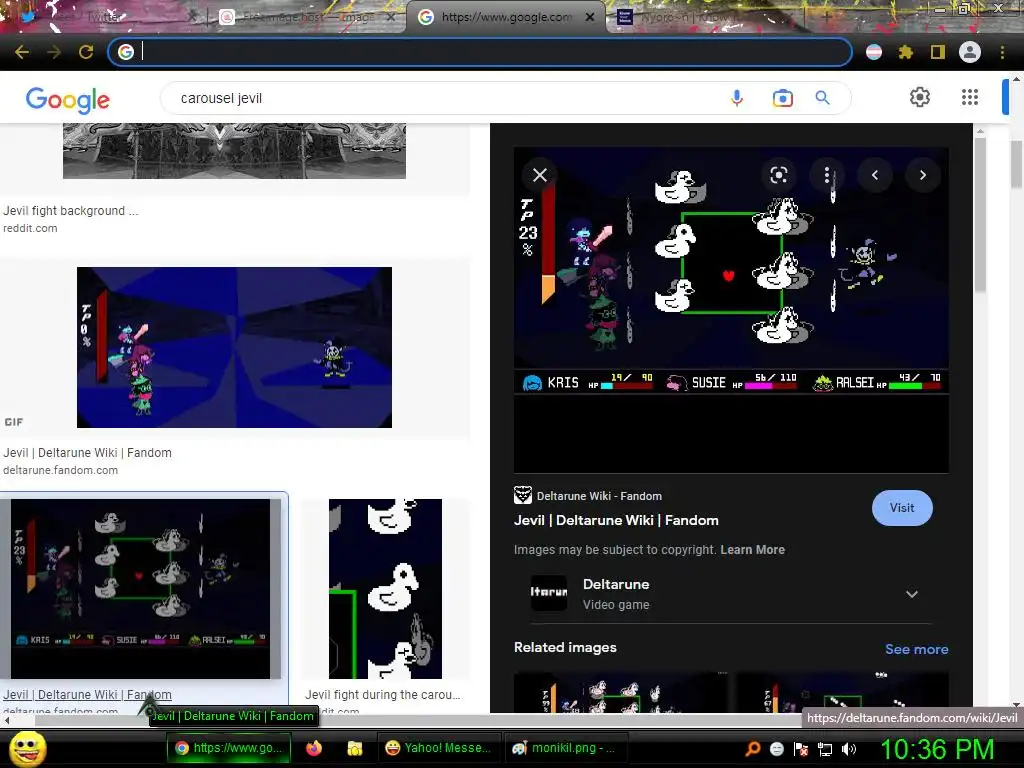
Task: Open the Learn More copyright link
Action: [x=752, y=550]
